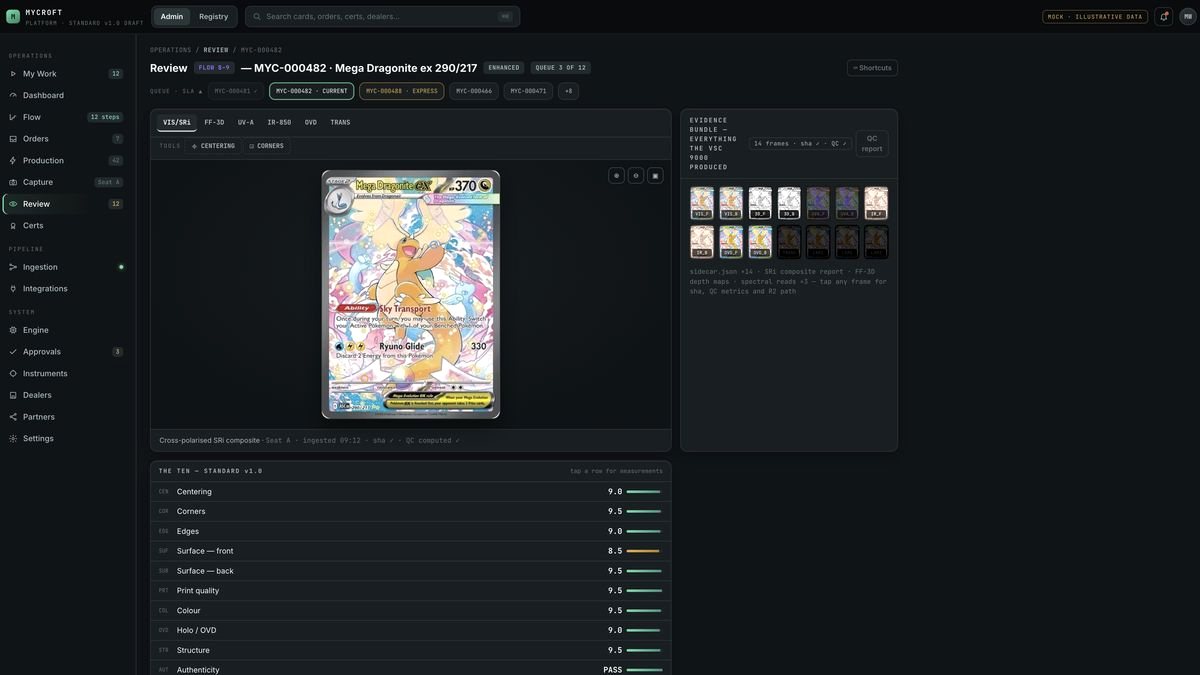Click the zoom-in icon above the card viewer
Image resolution: width=1200 pixels, height=675 pixels.
click(x=616, y=175)
